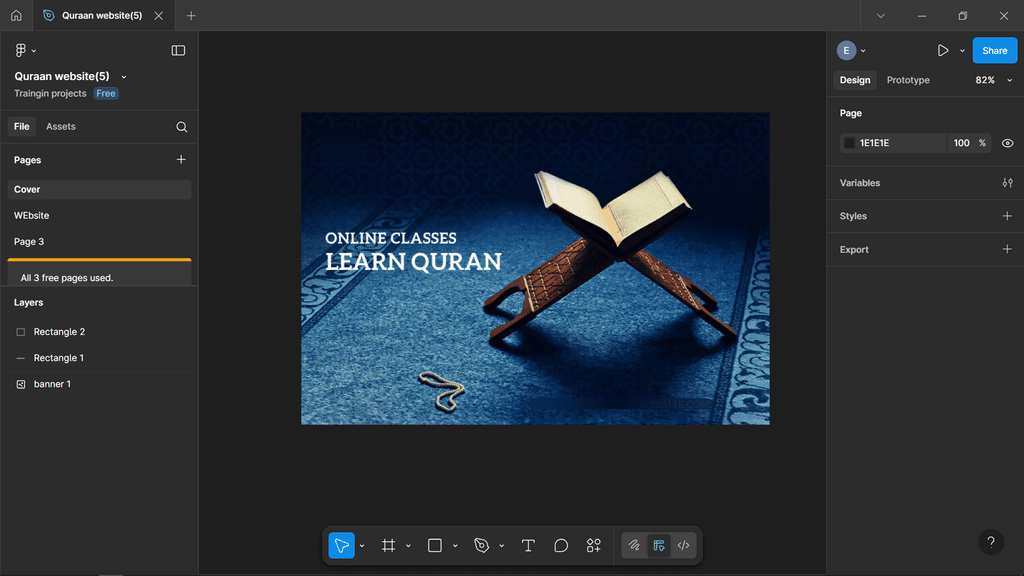Image resolution: width=1024 pixels, height=576 pixels.
Task: Select the banner 1 layer
Action: point(52,384)
